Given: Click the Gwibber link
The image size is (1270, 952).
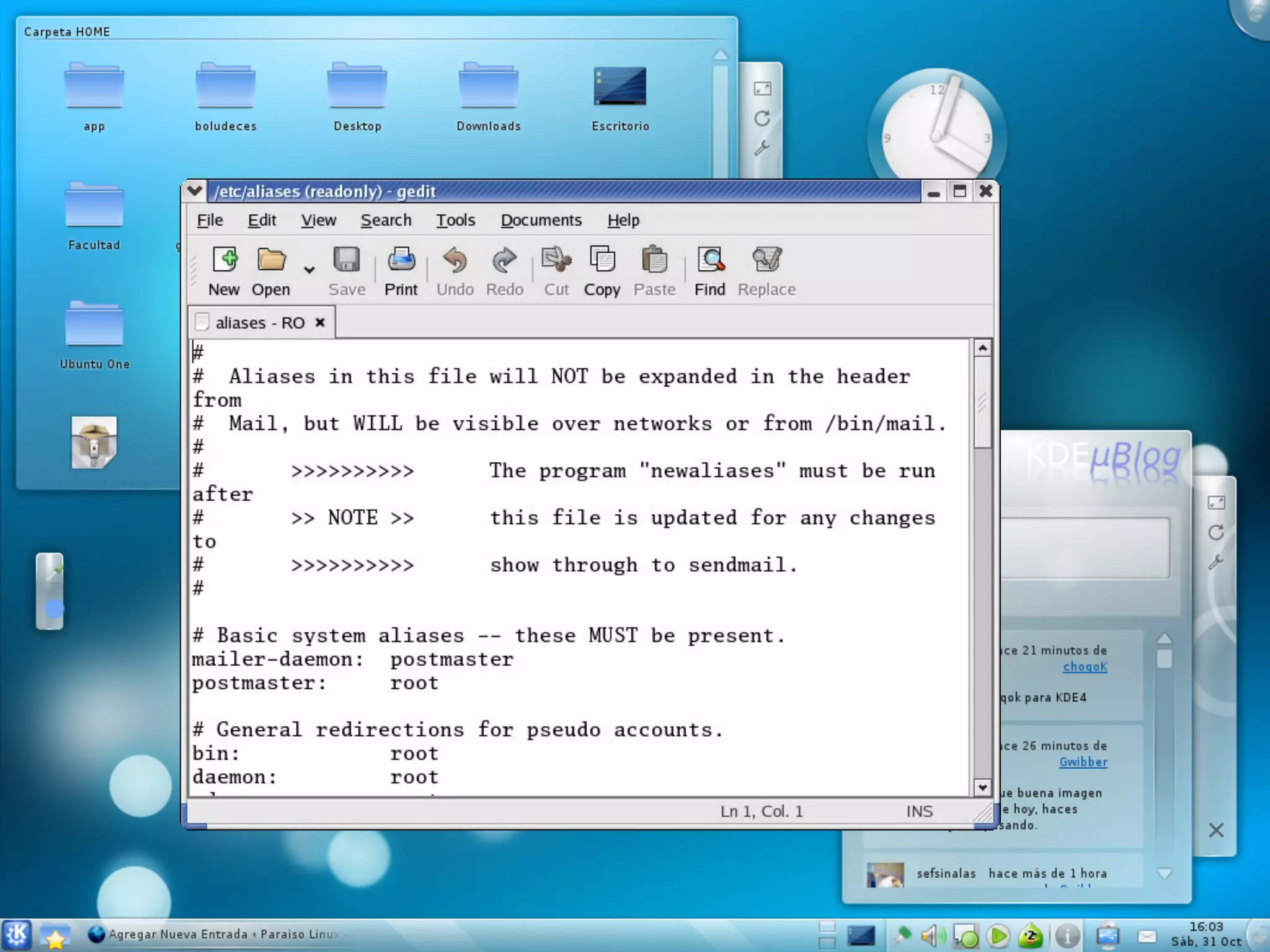Looking at the screenshot, I should [1083, 762].
